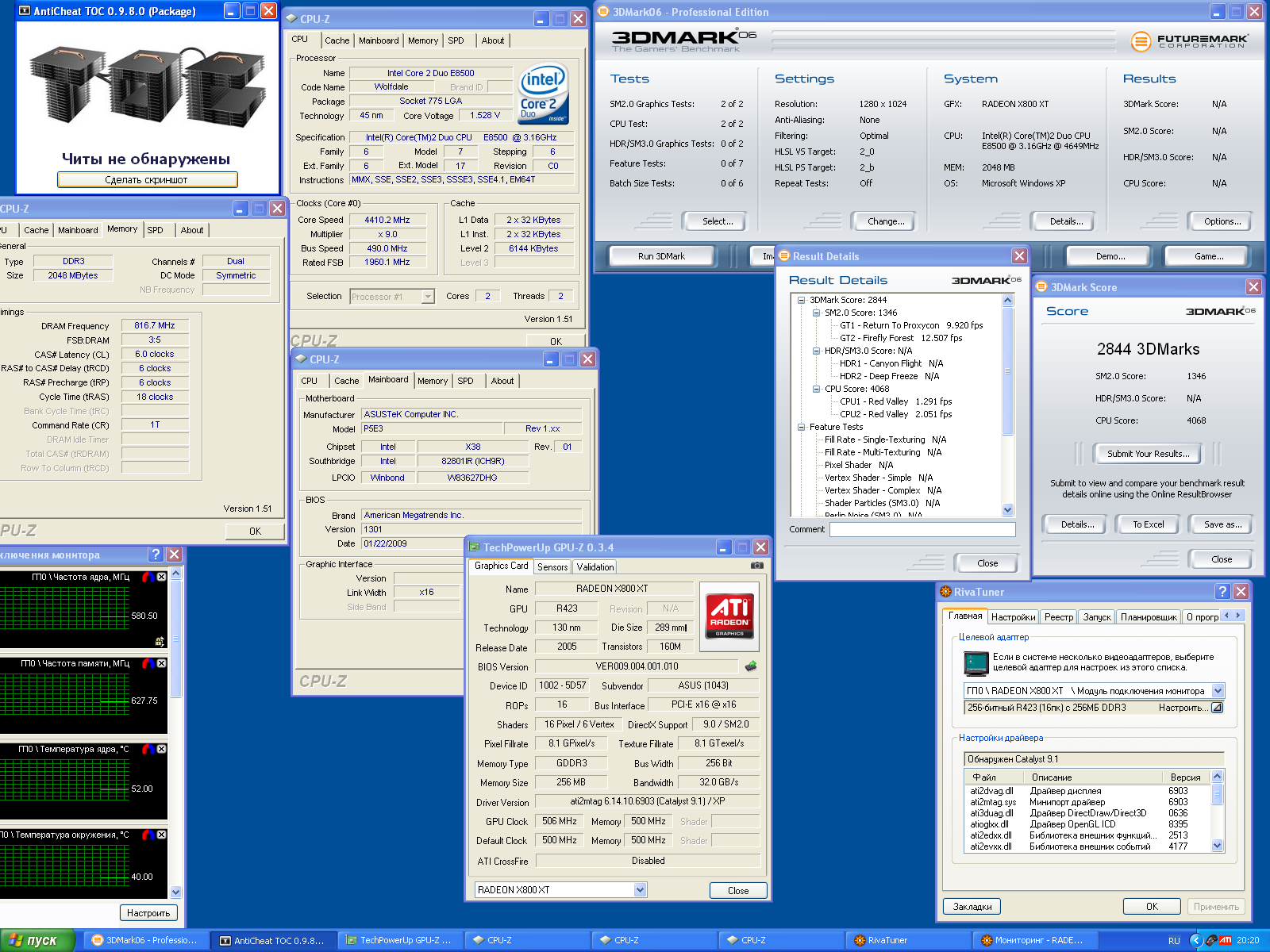Open the Реестр tab in RivaTuner
Image resolution: width=1270 pixels, height=952 pixels.
click(1059, 617)
